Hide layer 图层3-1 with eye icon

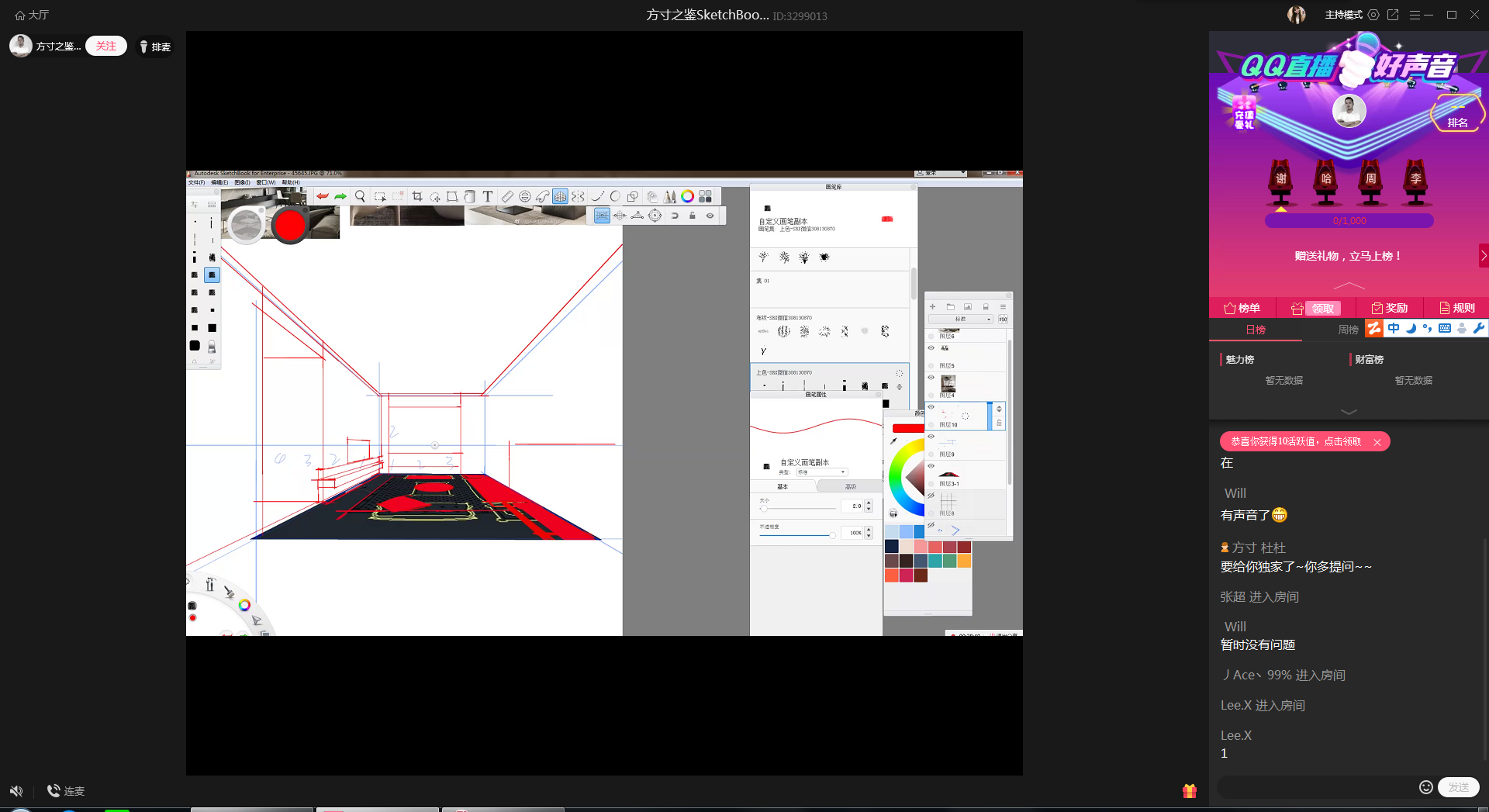931,466
